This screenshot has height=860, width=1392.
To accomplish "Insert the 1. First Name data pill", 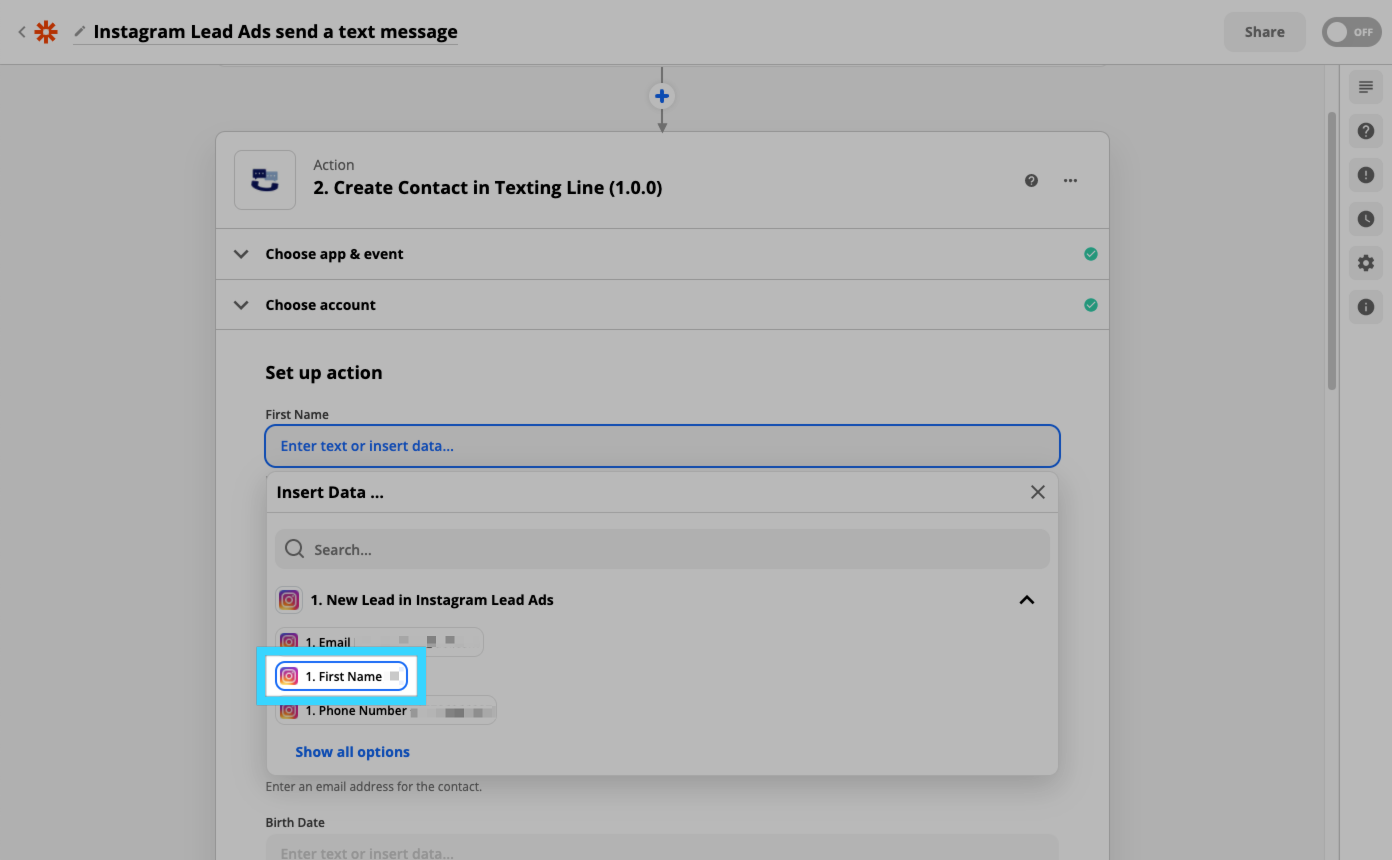I will (341, 677).
